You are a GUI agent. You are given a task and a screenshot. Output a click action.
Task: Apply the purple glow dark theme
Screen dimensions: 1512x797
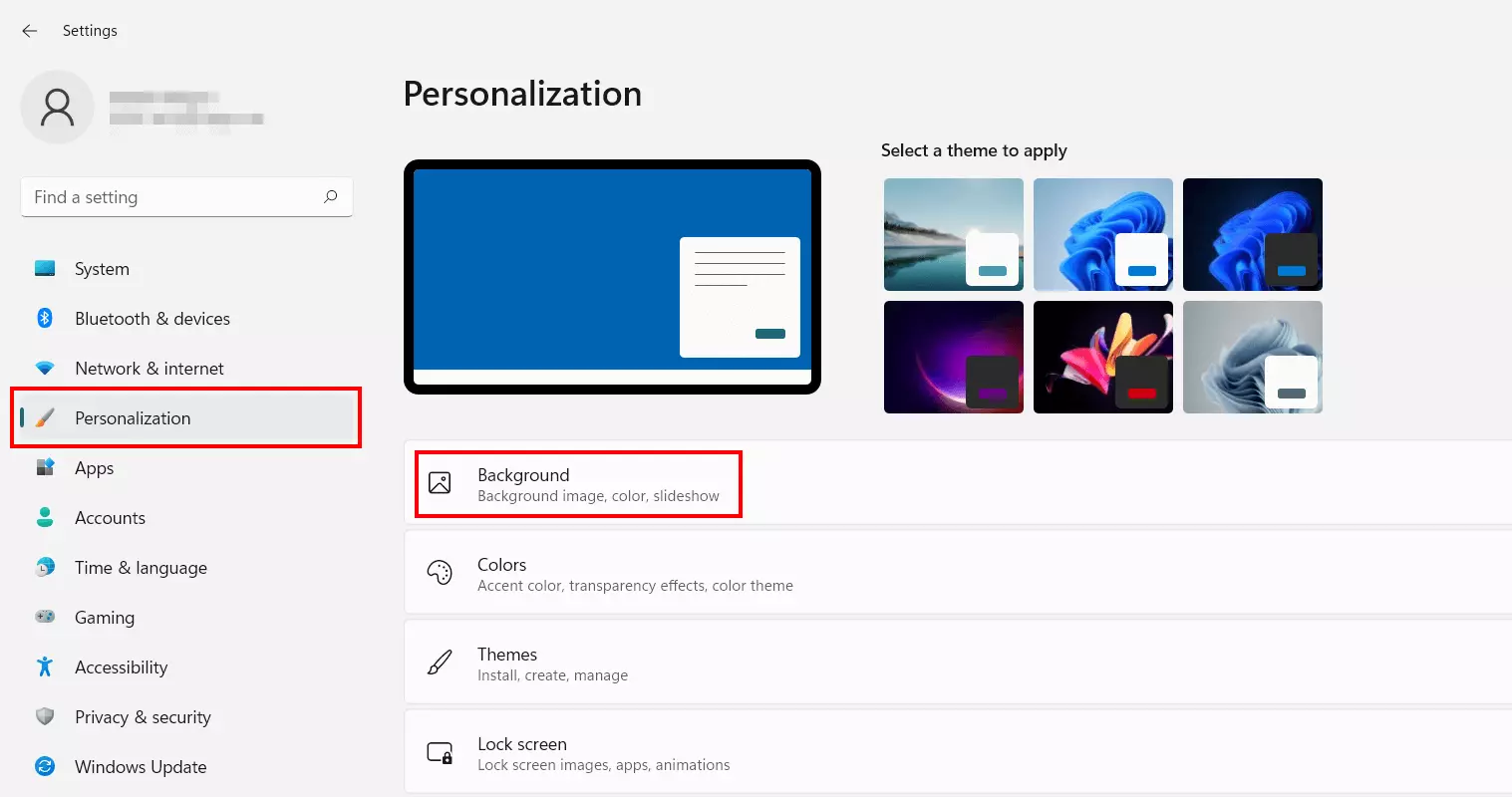(x=954, y=357)
